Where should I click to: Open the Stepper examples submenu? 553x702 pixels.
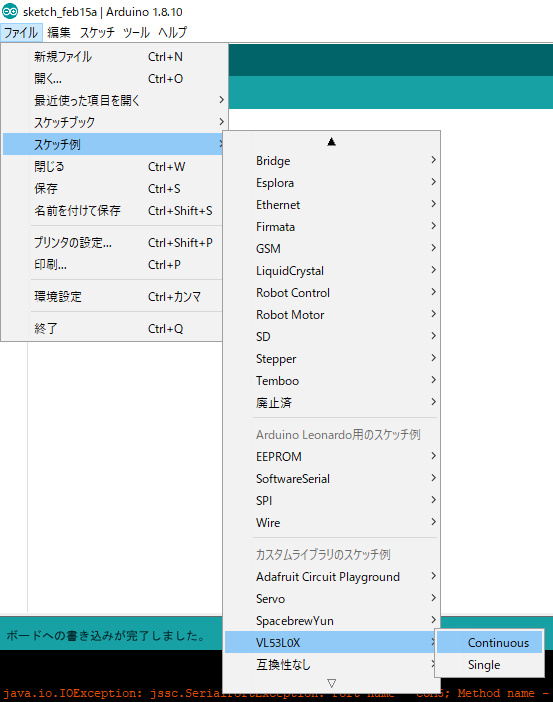click(x=331, y=359)
